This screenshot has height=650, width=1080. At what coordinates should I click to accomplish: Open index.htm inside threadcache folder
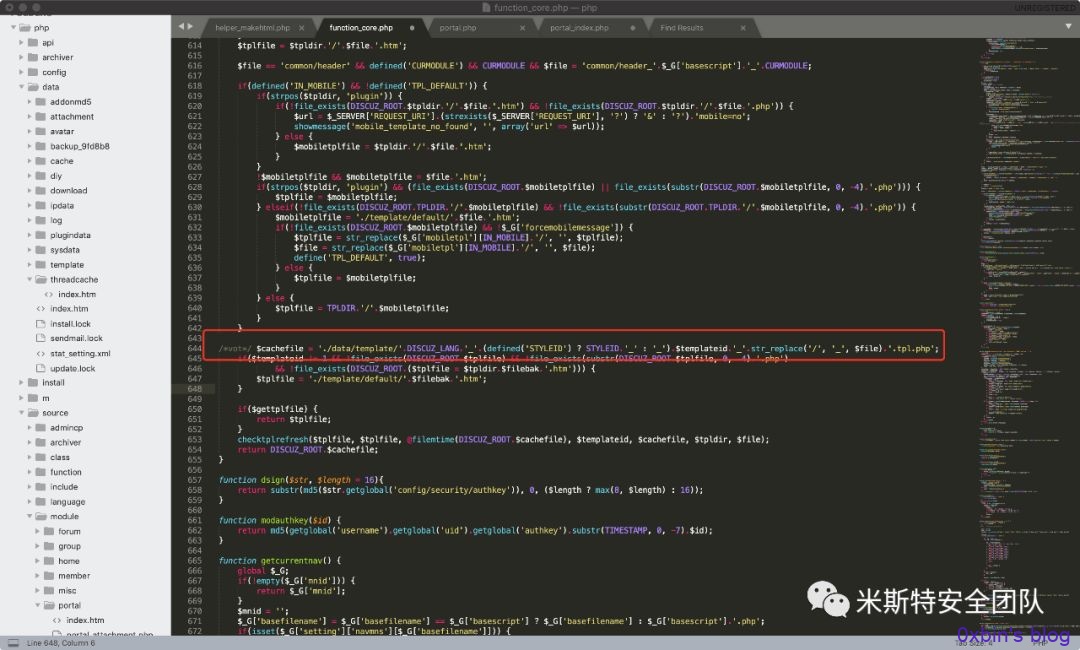(76, 294)
